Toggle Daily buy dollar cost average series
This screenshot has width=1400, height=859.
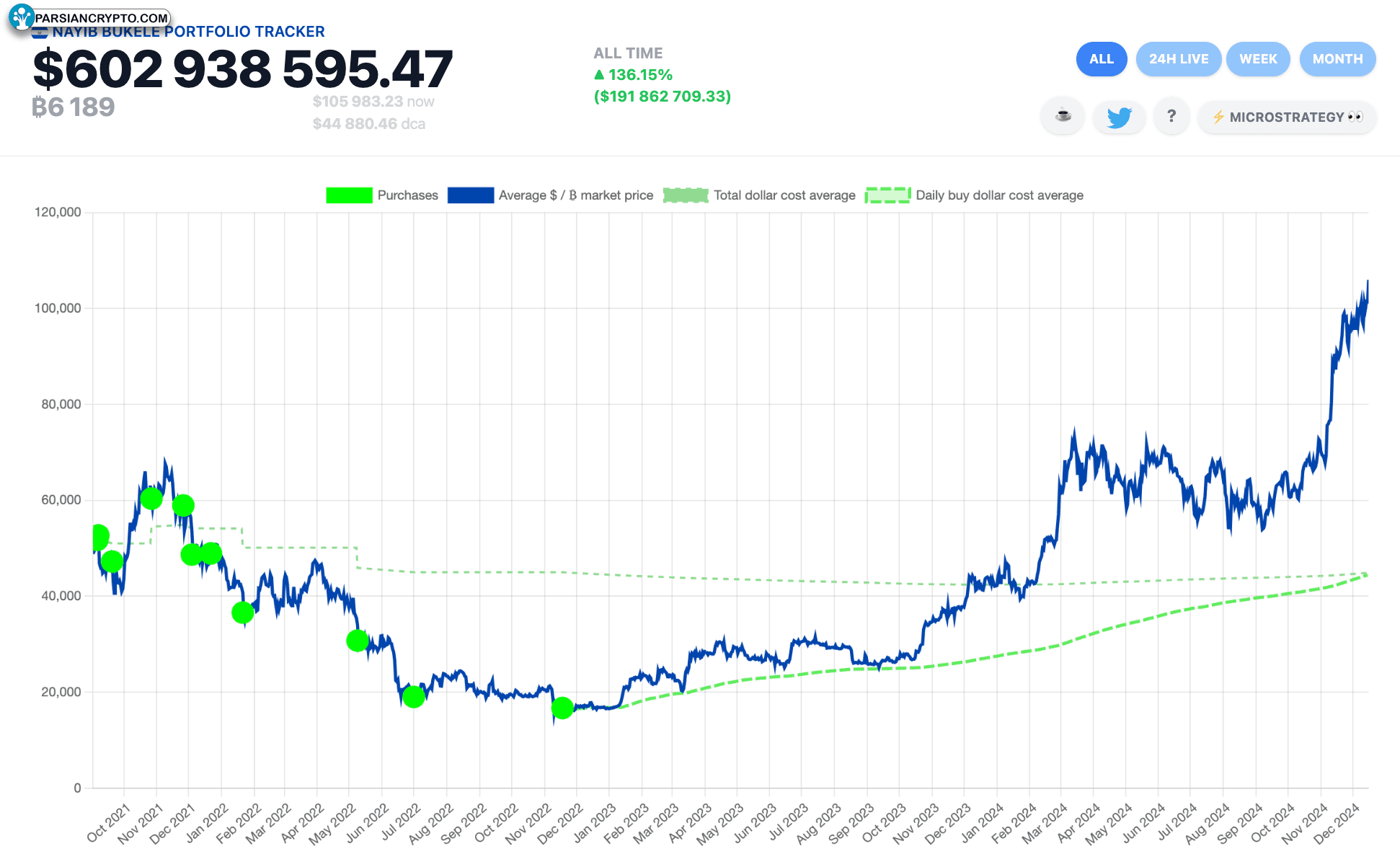[x=974, y=195]
